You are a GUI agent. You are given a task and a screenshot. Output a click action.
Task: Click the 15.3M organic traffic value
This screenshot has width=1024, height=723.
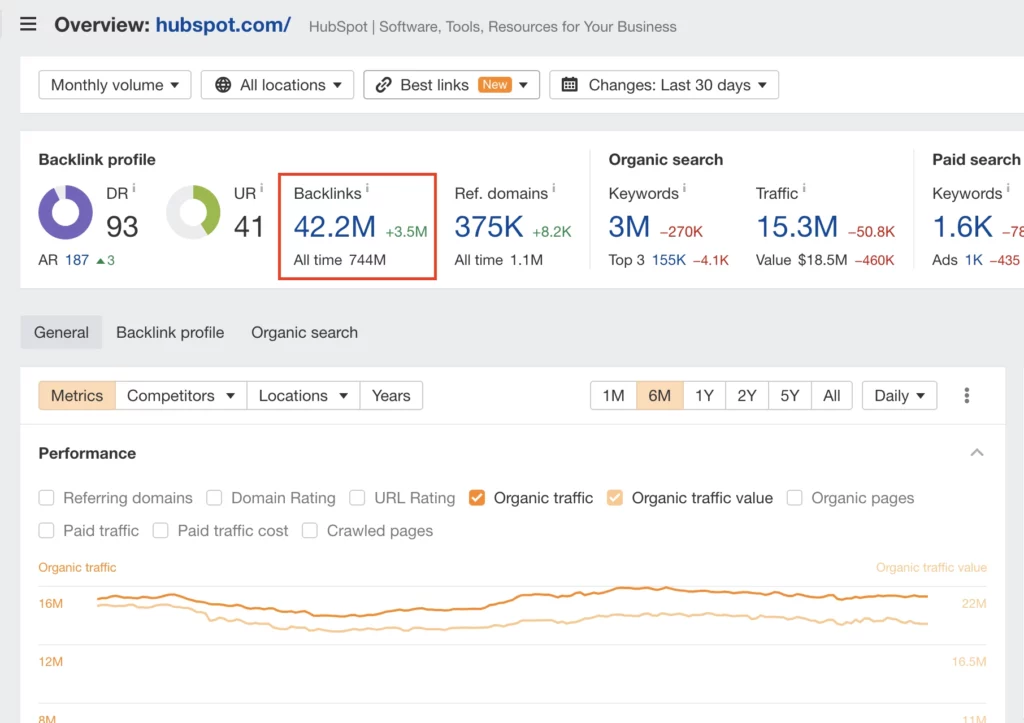(797, 227)
